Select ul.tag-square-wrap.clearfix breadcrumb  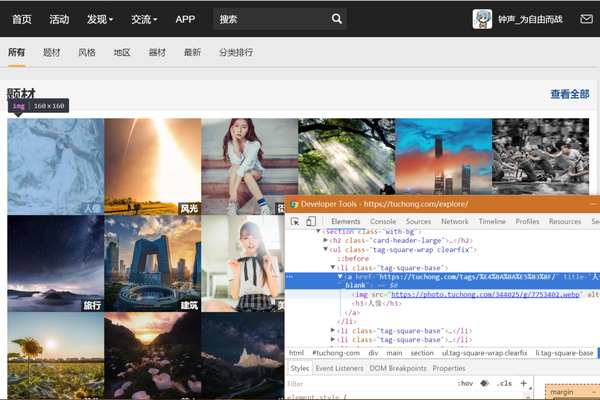(x=484, y=353)
